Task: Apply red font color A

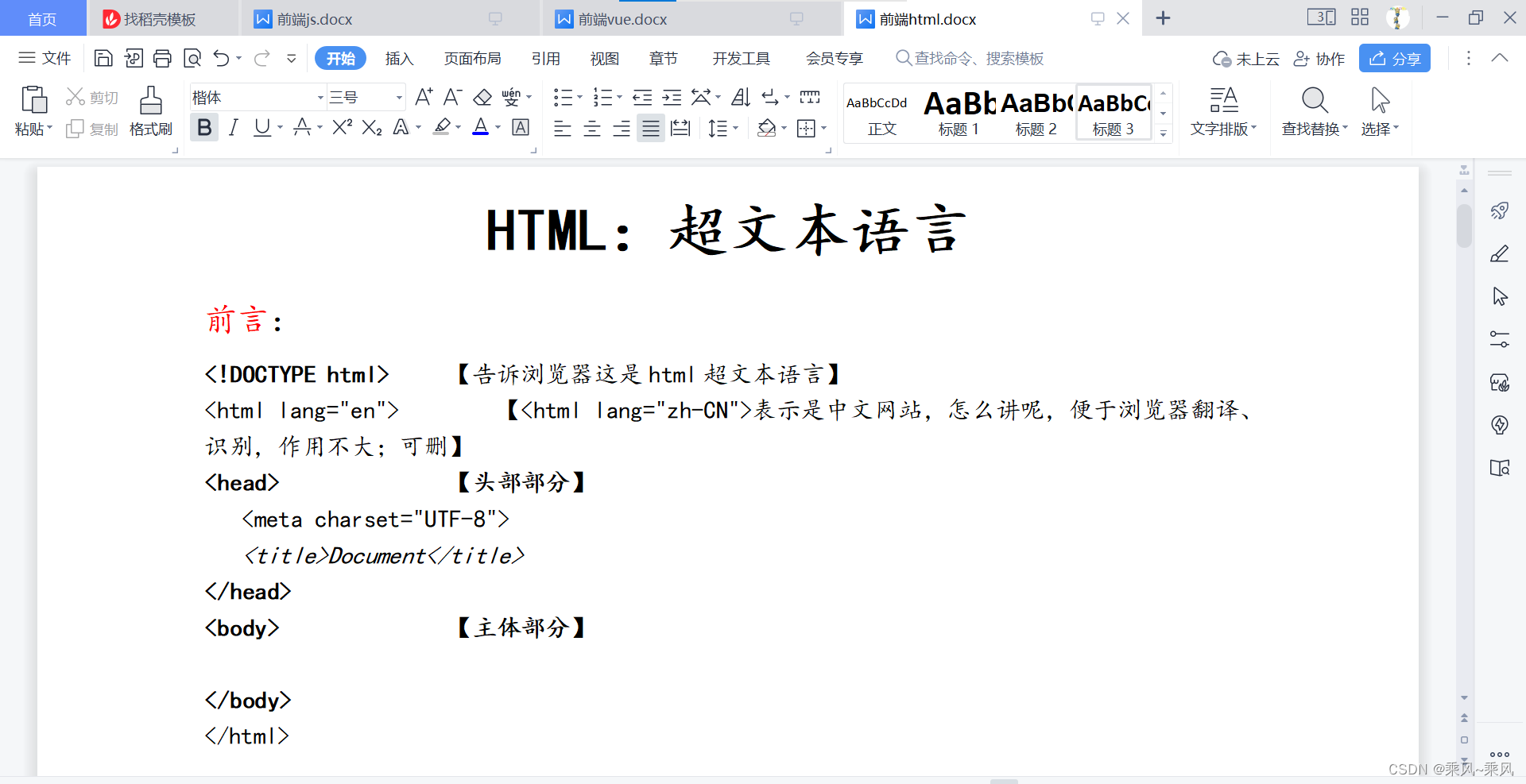Action: pos(481,127)
